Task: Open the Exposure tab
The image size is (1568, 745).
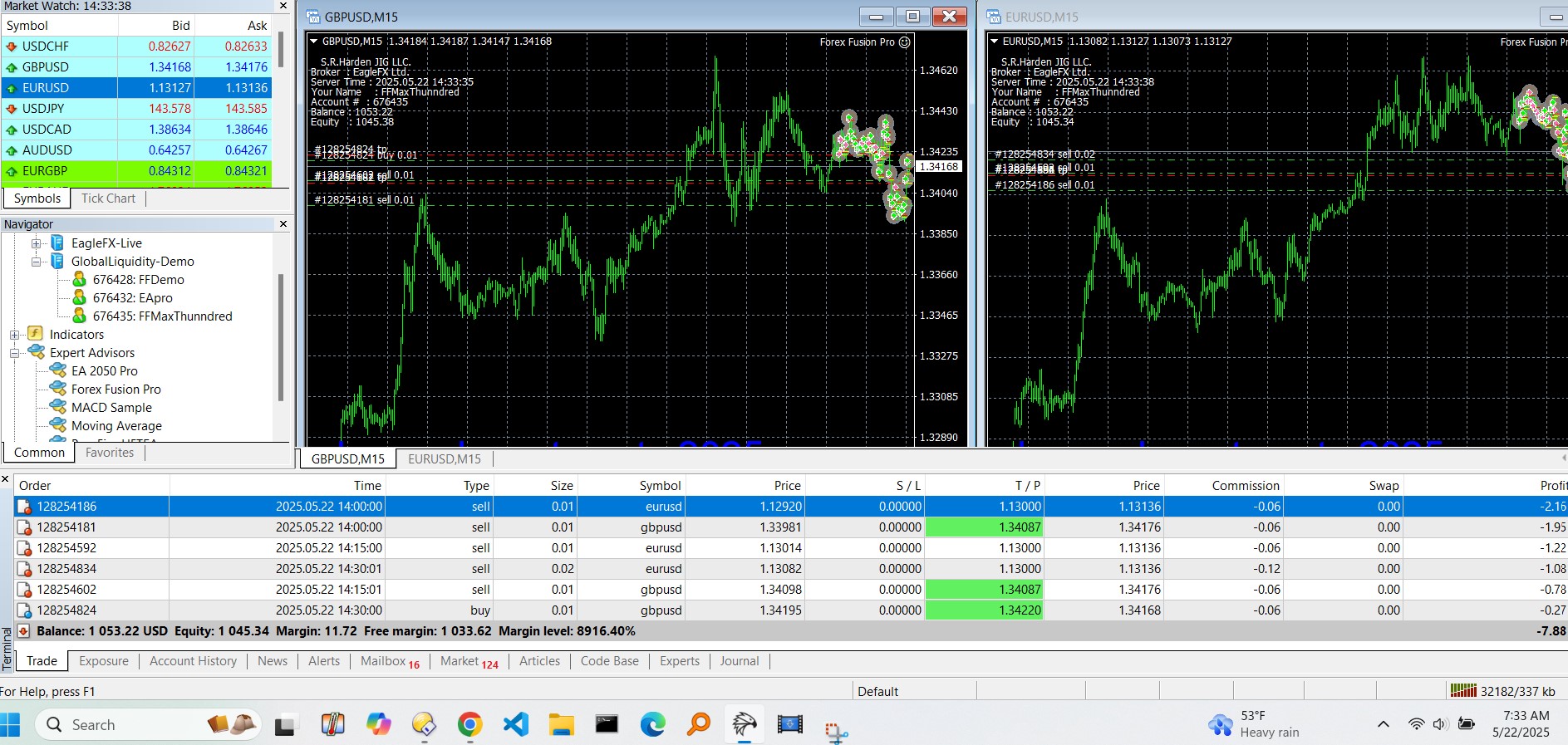Action: click(x=104, y=661)
